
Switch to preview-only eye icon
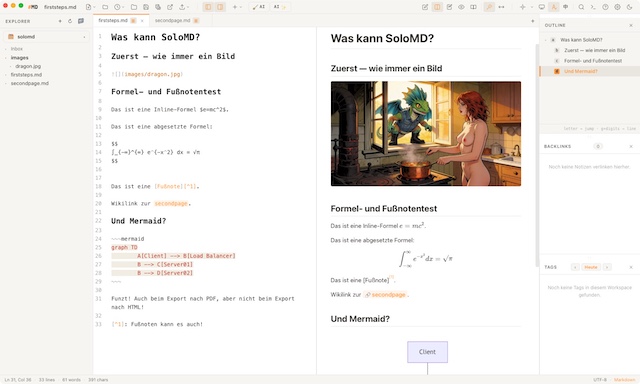[x=461, y=7]
